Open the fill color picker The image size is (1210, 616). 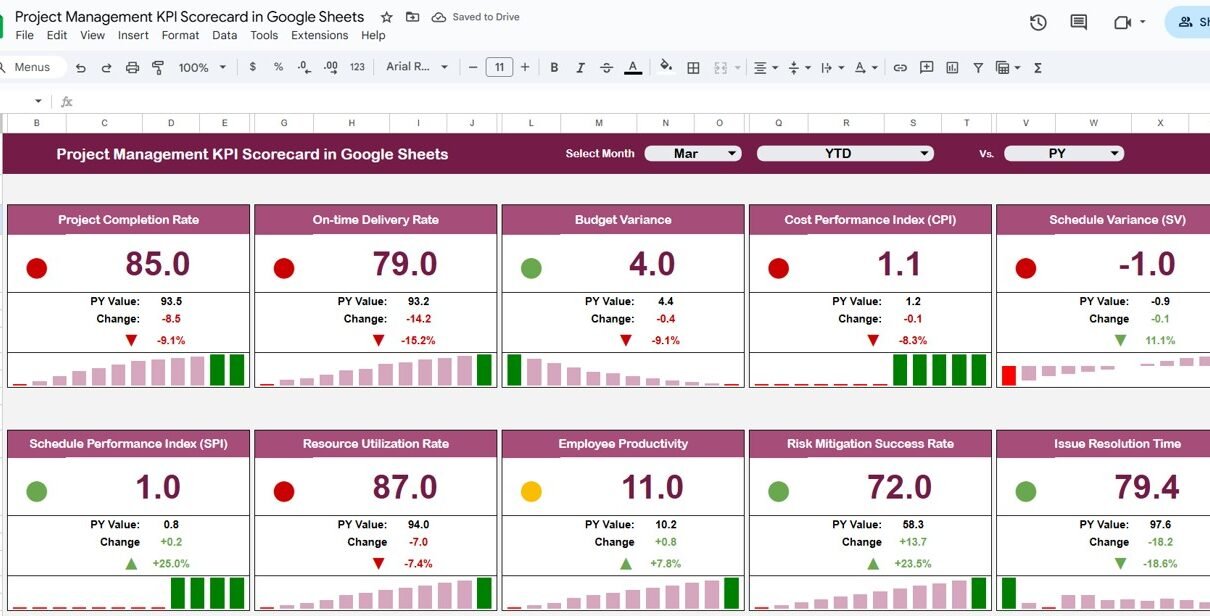(x=666, y=68)
